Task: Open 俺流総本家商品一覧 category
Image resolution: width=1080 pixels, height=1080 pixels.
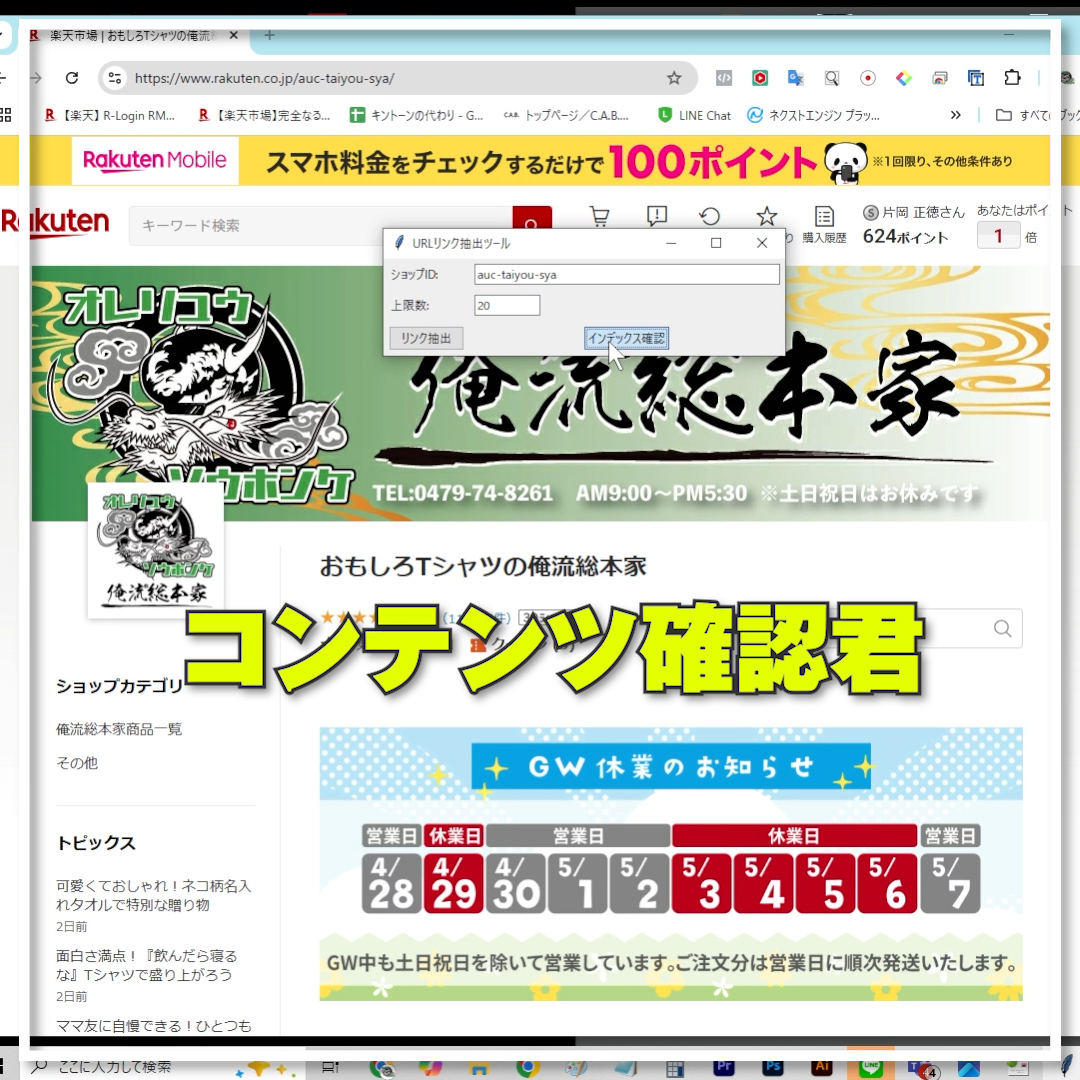Action: click(x=119, y=729)
